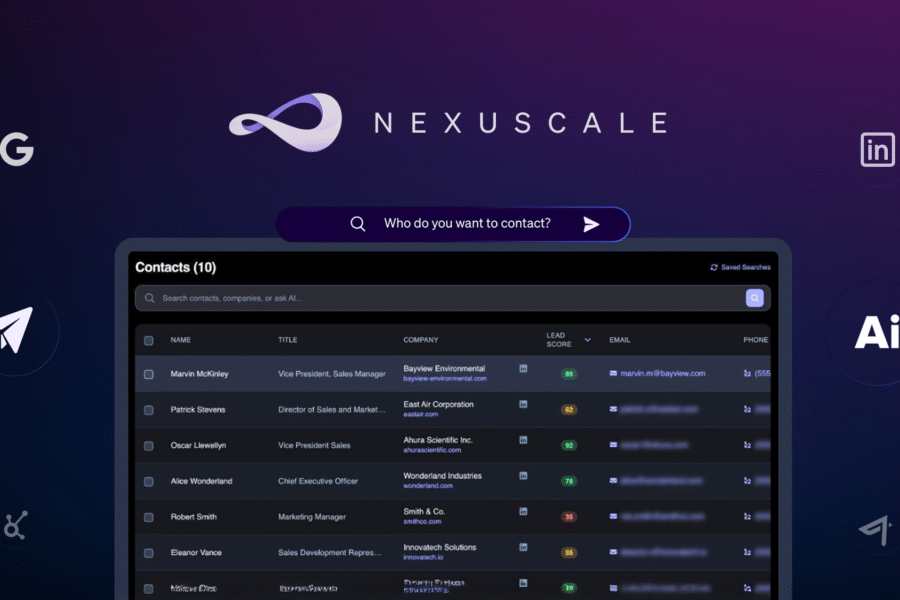Click the email envelope icon for Marvin McKinley

click(x=613, y=373)
